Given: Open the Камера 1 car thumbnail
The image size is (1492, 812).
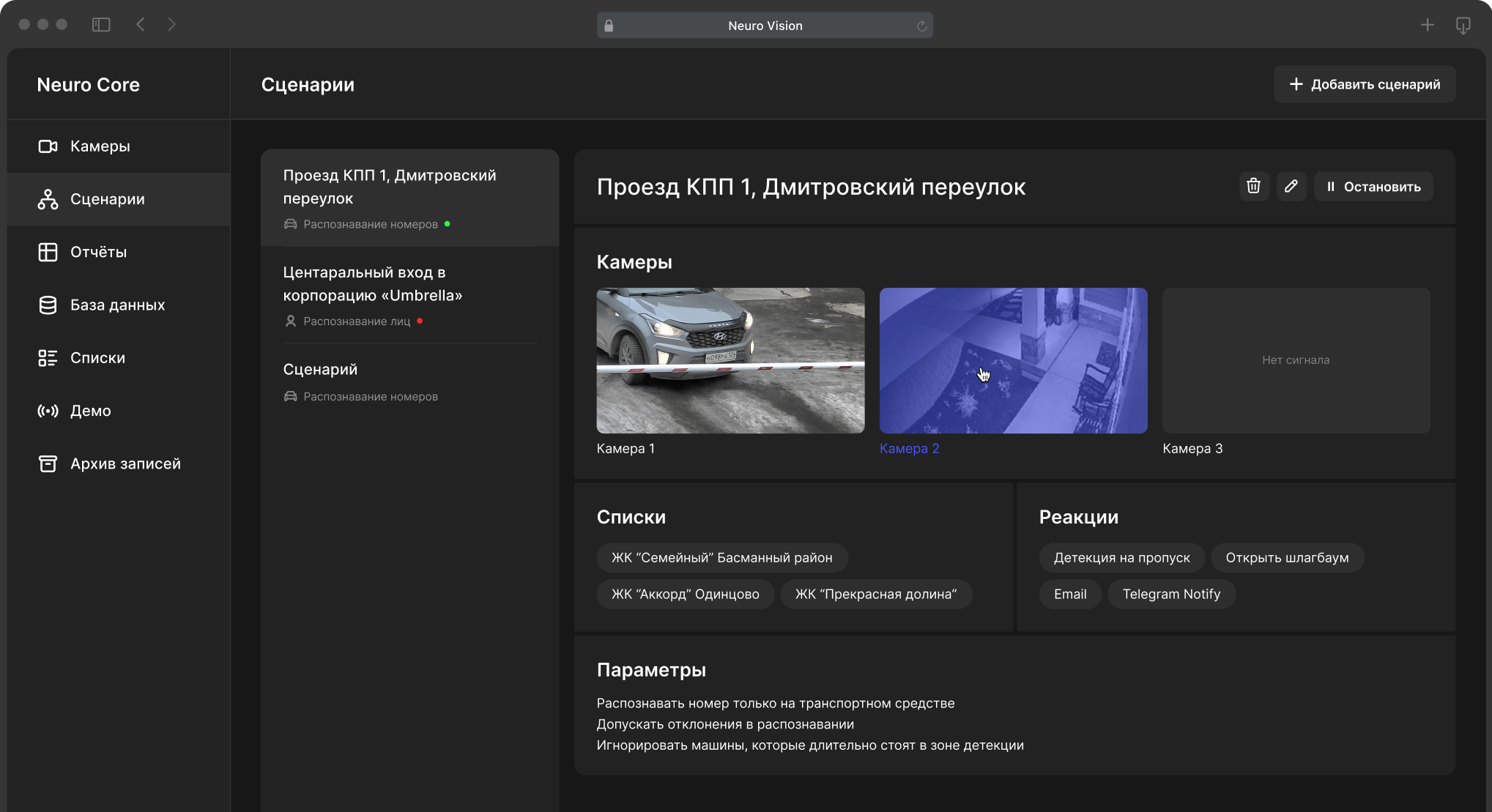Looking at the screenshot, I should tap(730, 360).
